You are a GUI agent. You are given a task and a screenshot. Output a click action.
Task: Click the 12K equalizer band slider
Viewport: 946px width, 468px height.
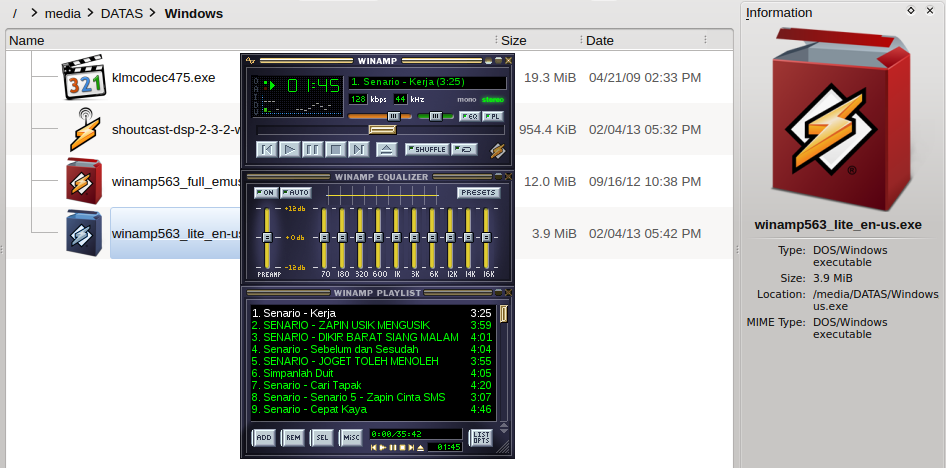450,238
